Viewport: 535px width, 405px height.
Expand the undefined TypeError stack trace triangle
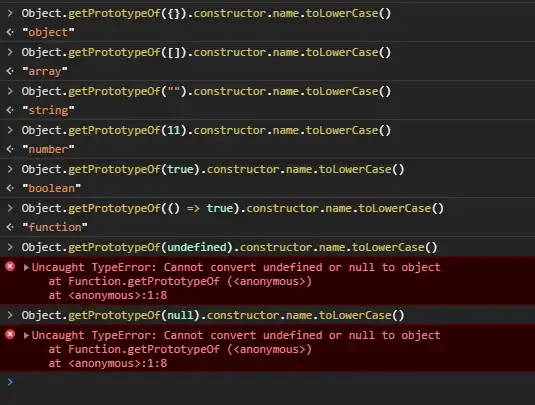coord(26,267)
